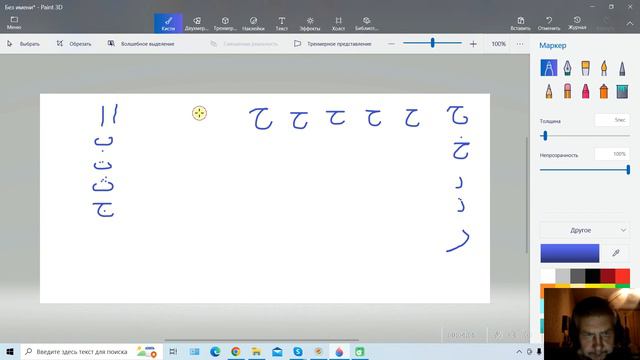Open File Explorer from the taskbar

click(256, 351)
